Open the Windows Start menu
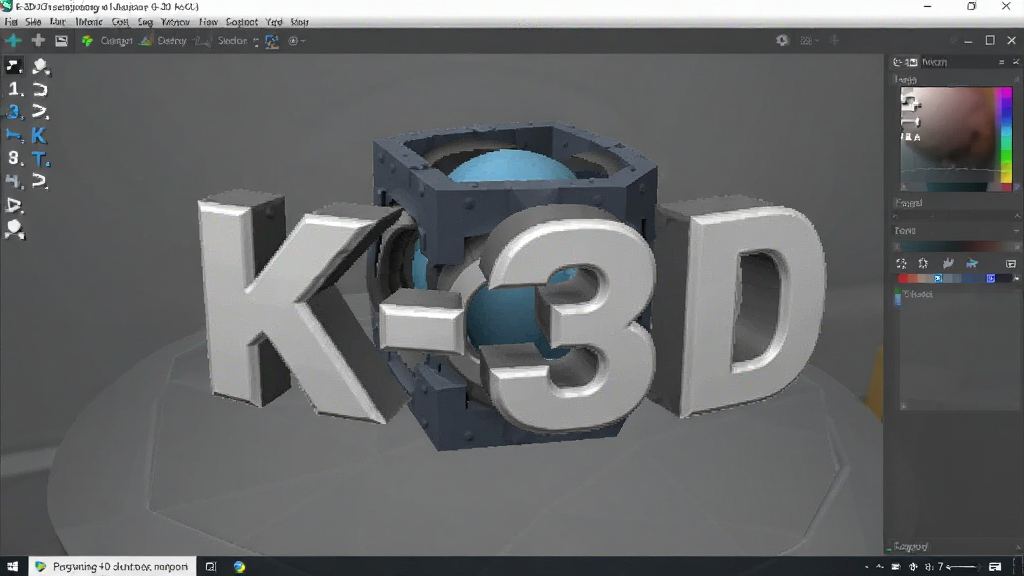The image size is (1024, 576). tap(12, 566)
